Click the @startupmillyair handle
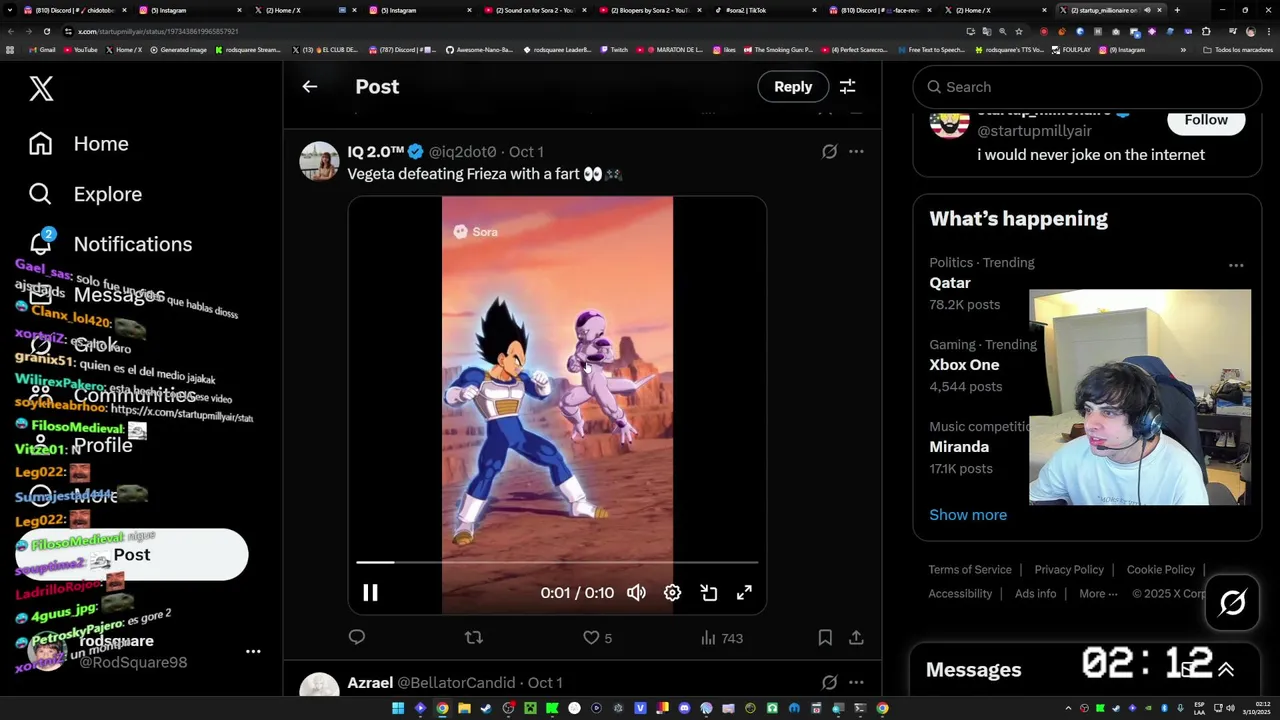This screenshot has height=720, width=1280. [x=1034, y=131]
